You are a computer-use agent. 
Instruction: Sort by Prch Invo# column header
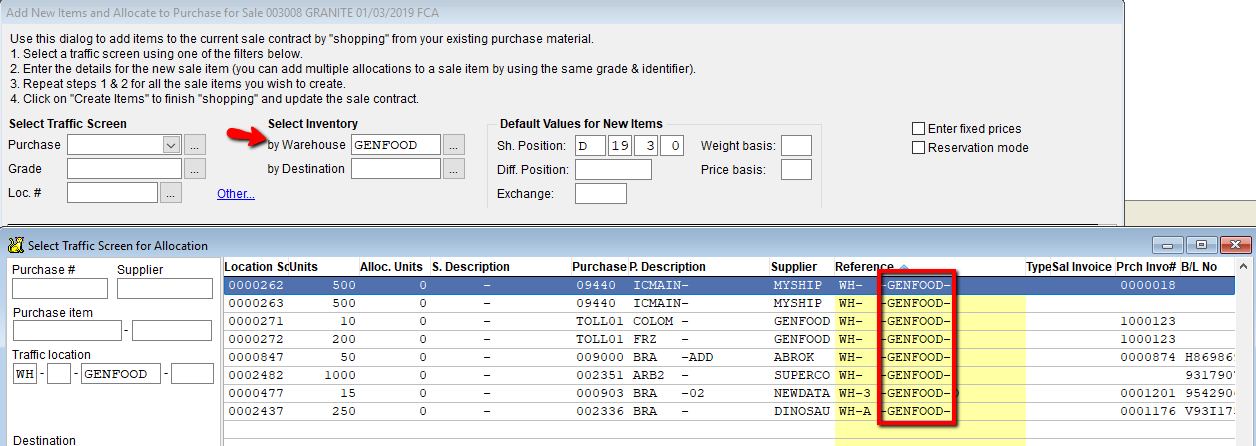(x=1146, y=267)
